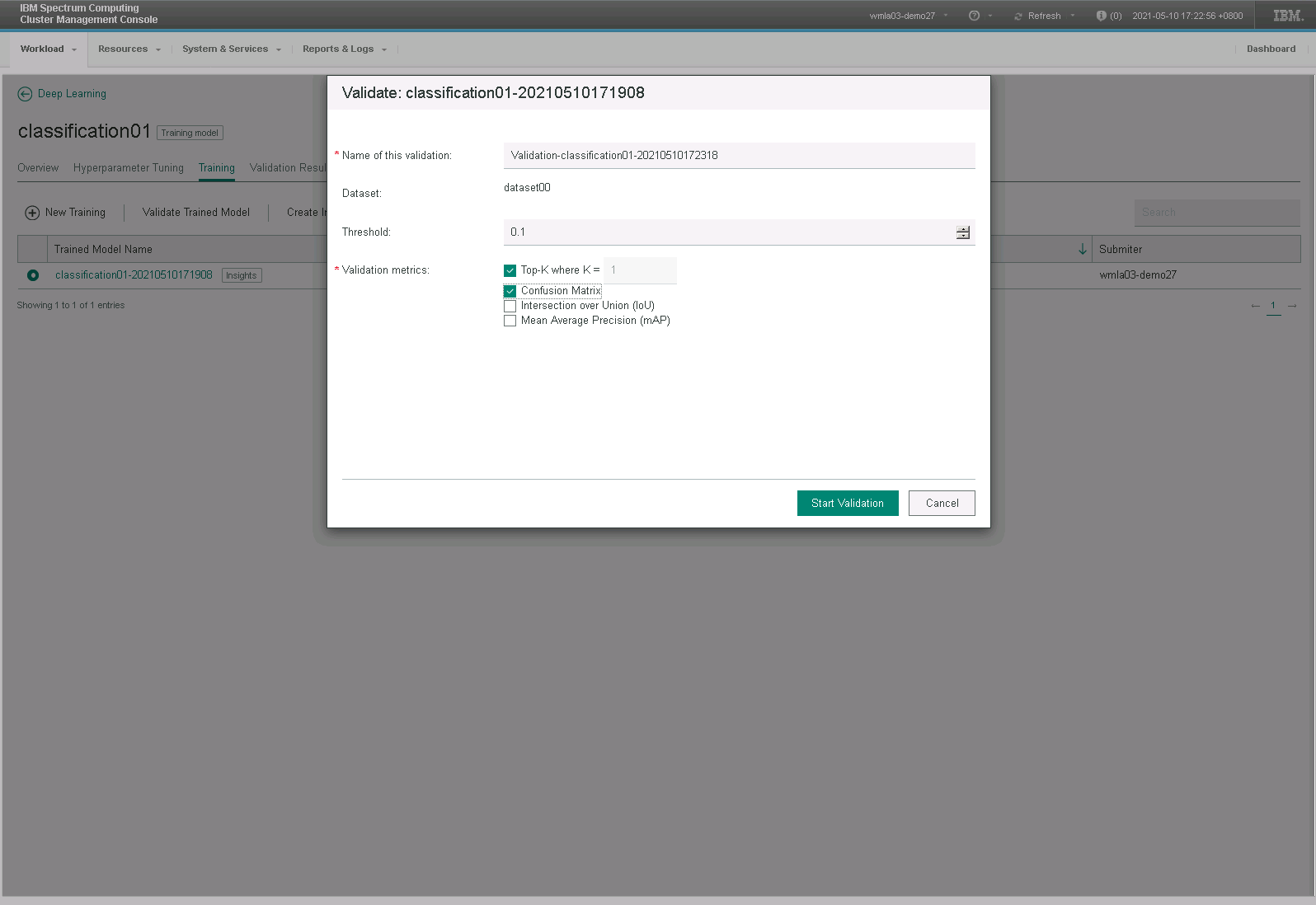
Task: Enable Intersection over Union (IoU) checkbox
Action: [510, 306]
